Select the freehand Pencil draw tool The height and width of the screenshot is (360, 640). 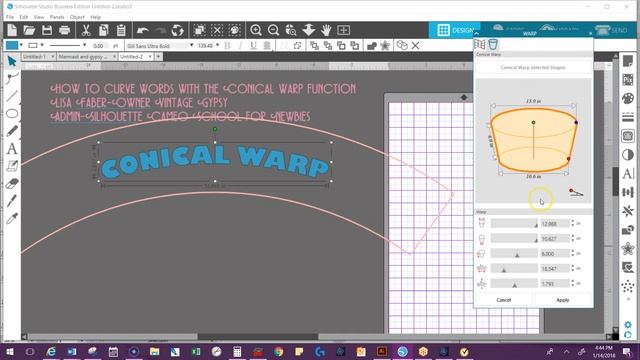pos(12,131)
